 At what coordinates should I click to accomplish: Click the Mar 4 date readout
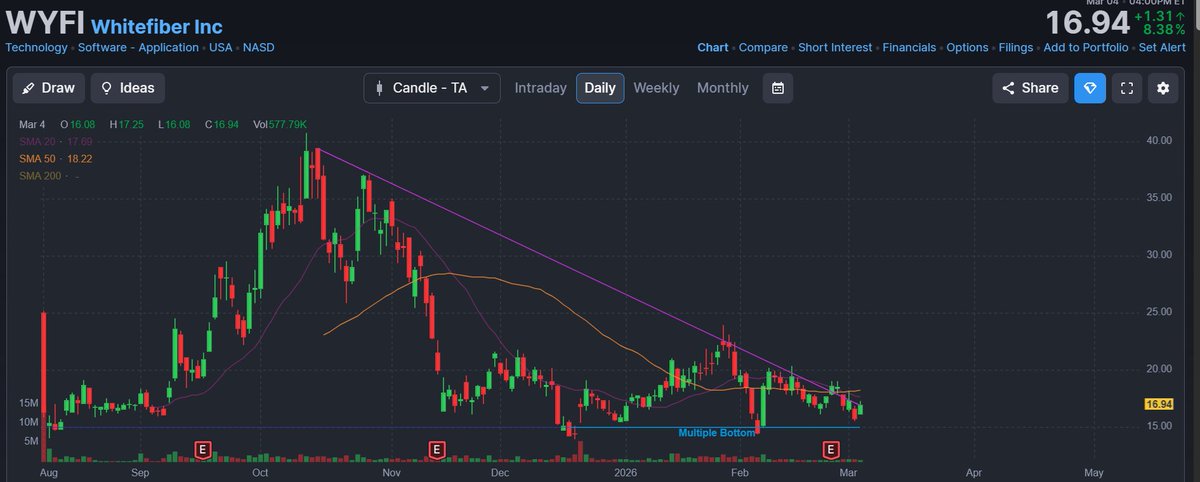point(32,124)
